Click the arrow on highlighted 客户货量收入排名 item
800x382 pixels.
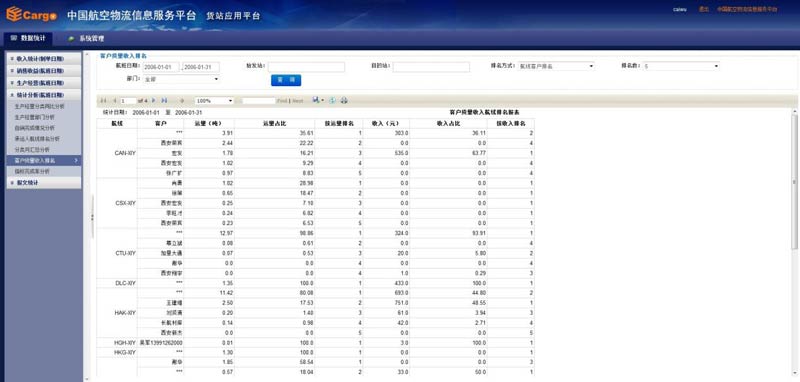point(76,161)
